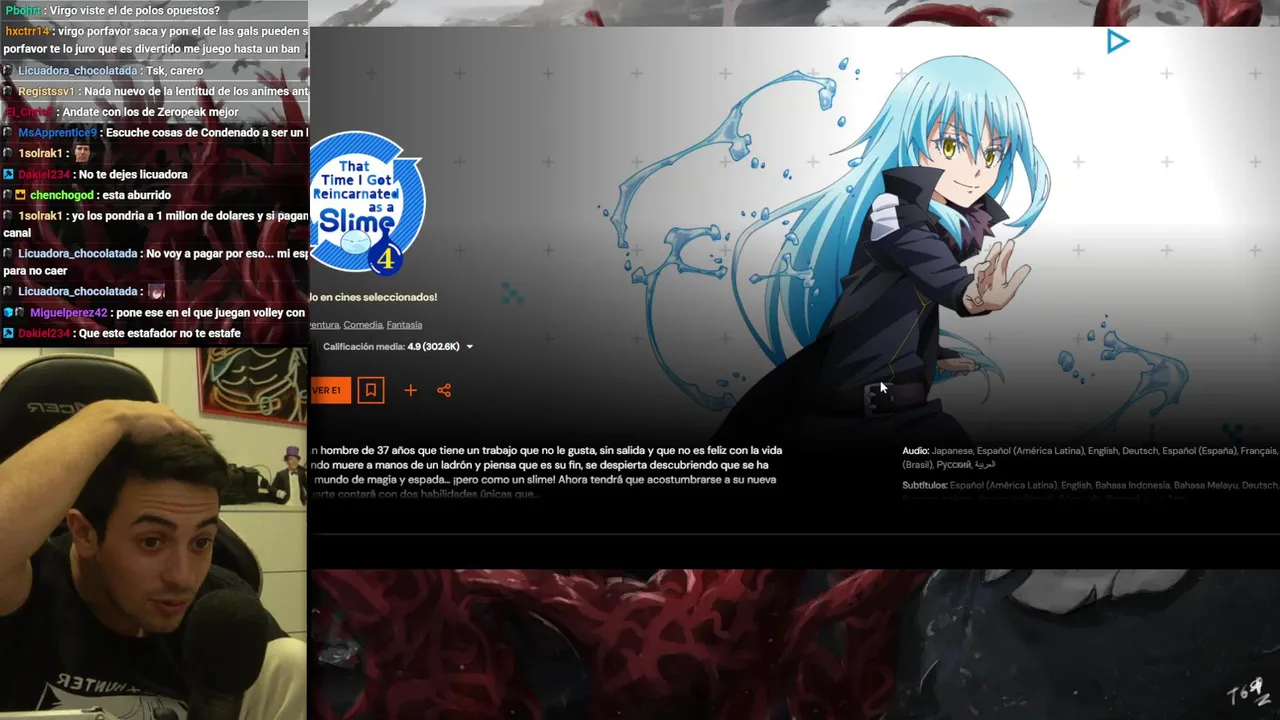Click username MsApprentice9 in chat
The image size is (1280, 720).
(57, 133)
